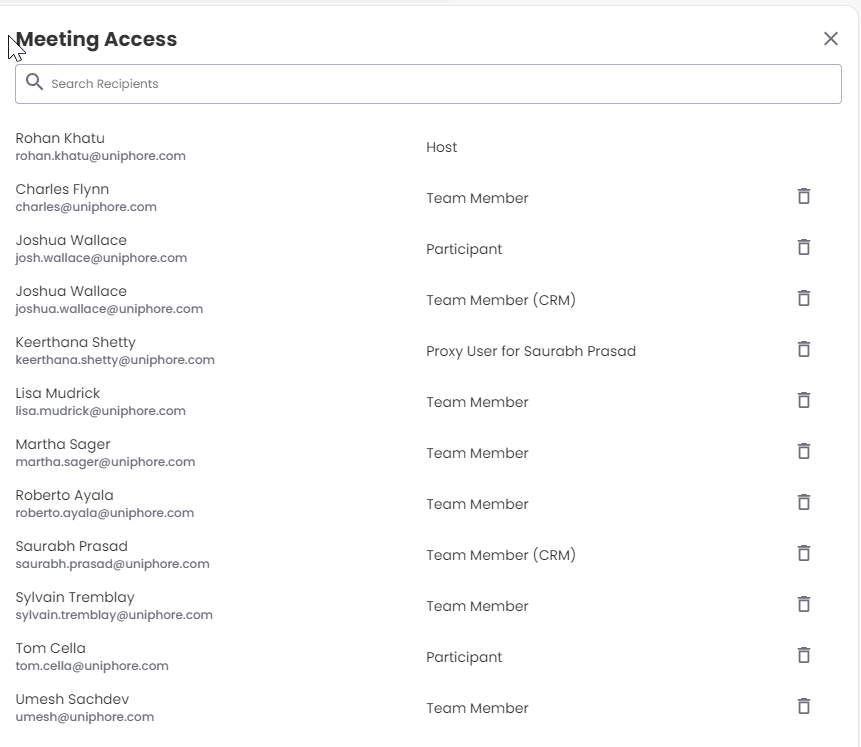The height and width of the screenshot is (747, 861).
Task: Select the name Tom Cella
Action: click(51, 649)
